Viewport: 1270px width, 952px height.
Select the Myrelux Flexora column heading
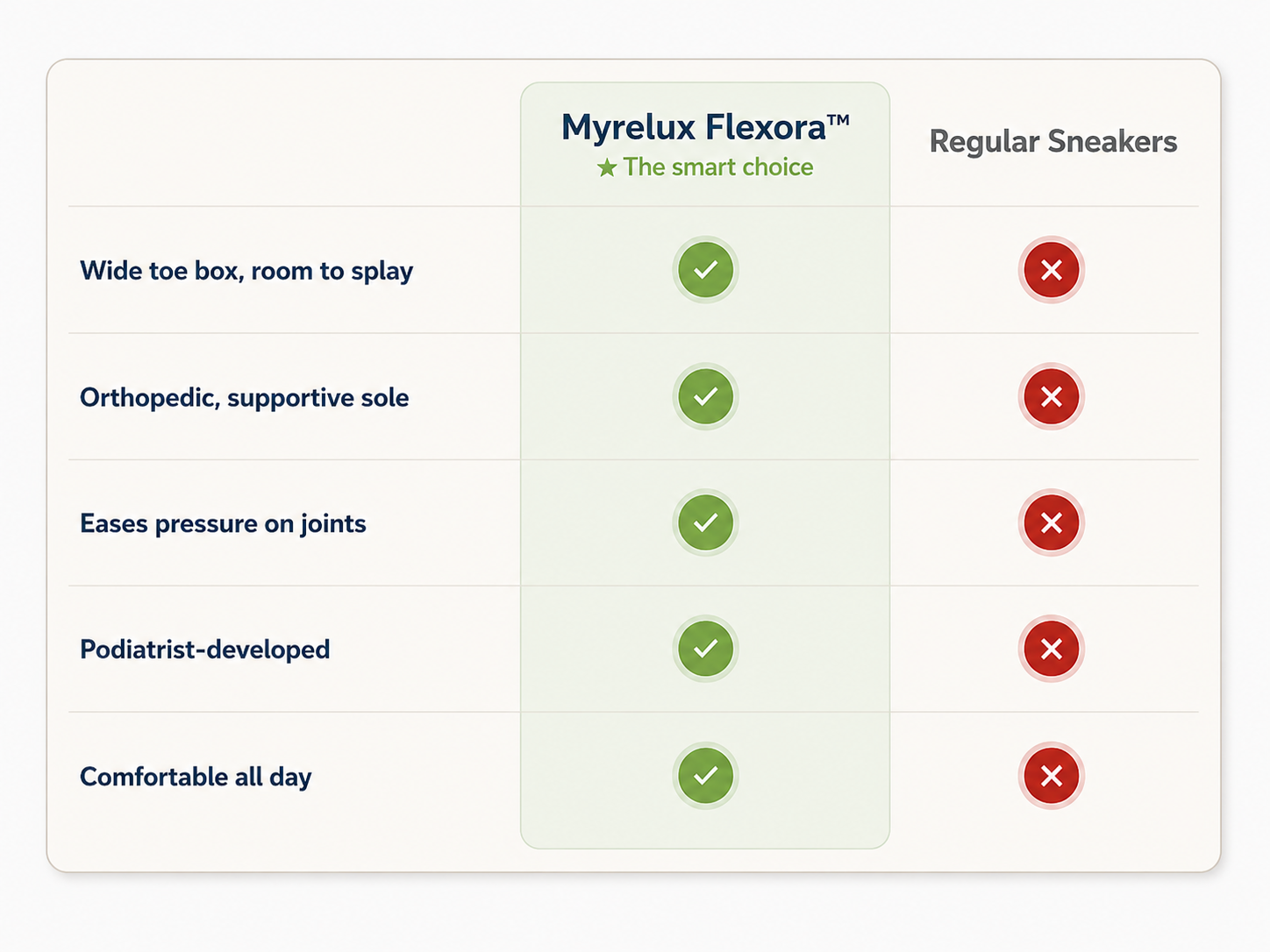705,128
